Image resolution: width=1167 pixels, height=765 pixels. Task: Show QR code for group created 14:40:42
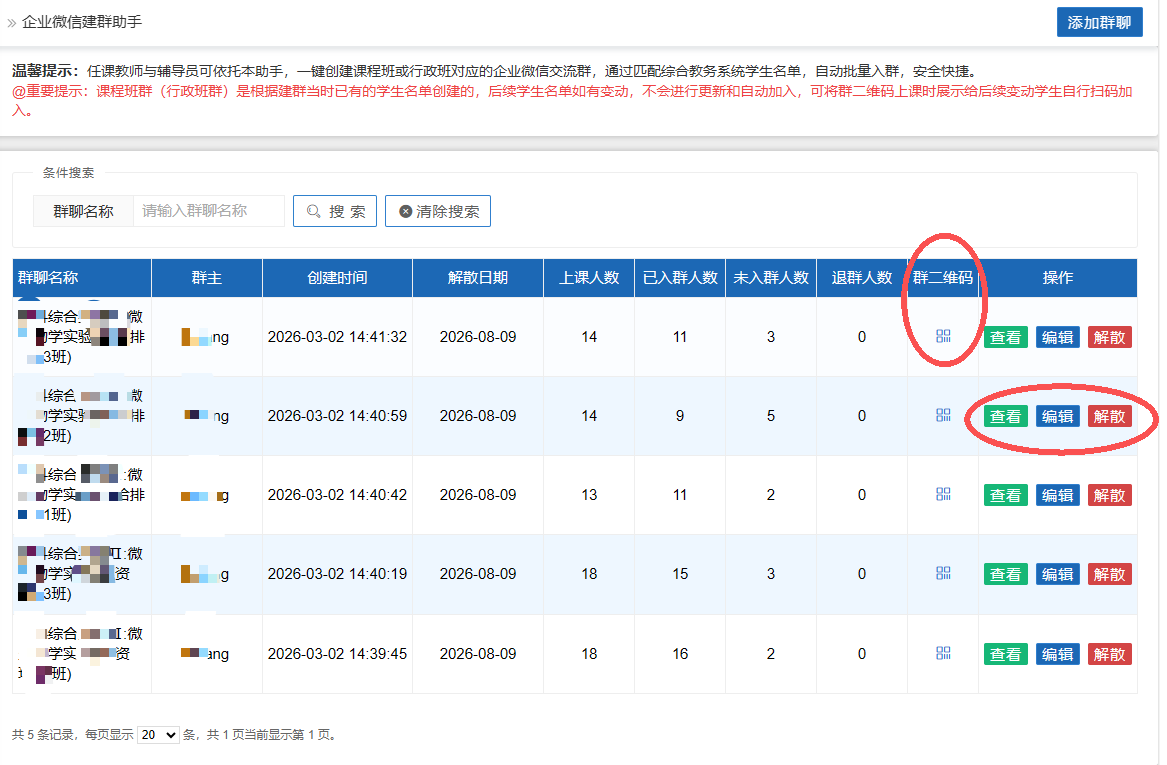coord(943,494)
